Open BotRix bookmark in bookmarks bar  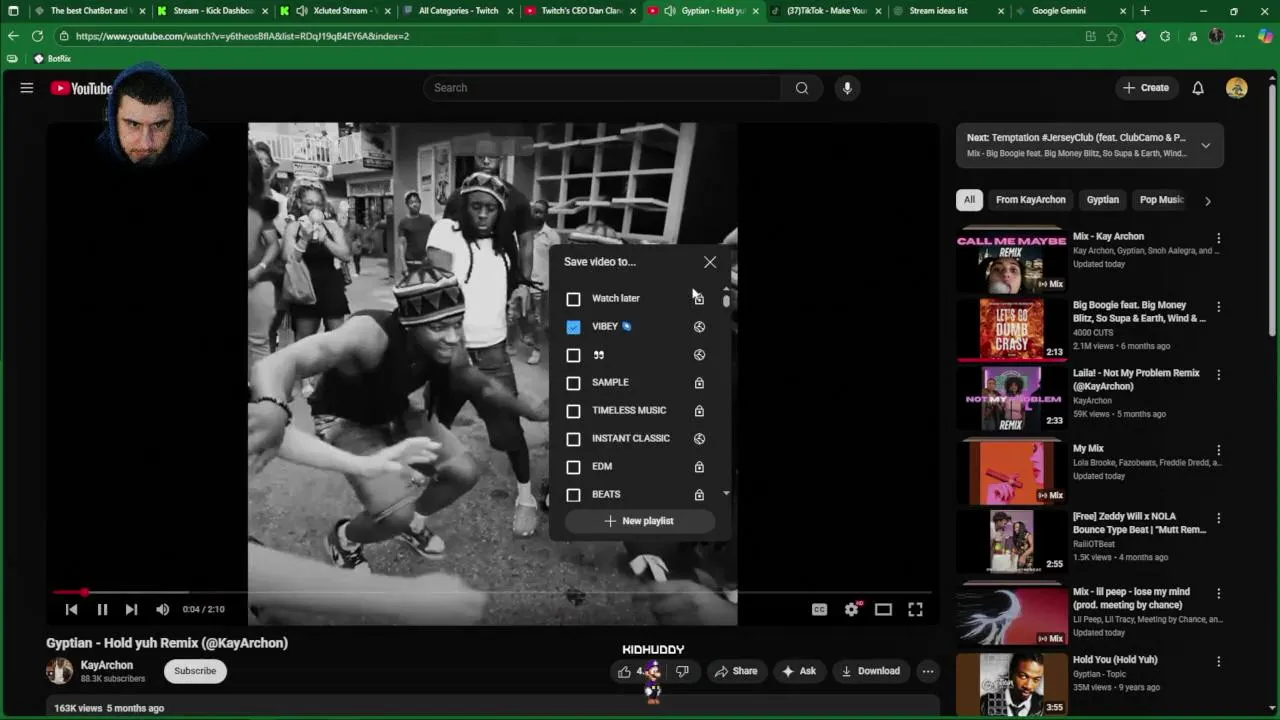(x=52, y=59)
